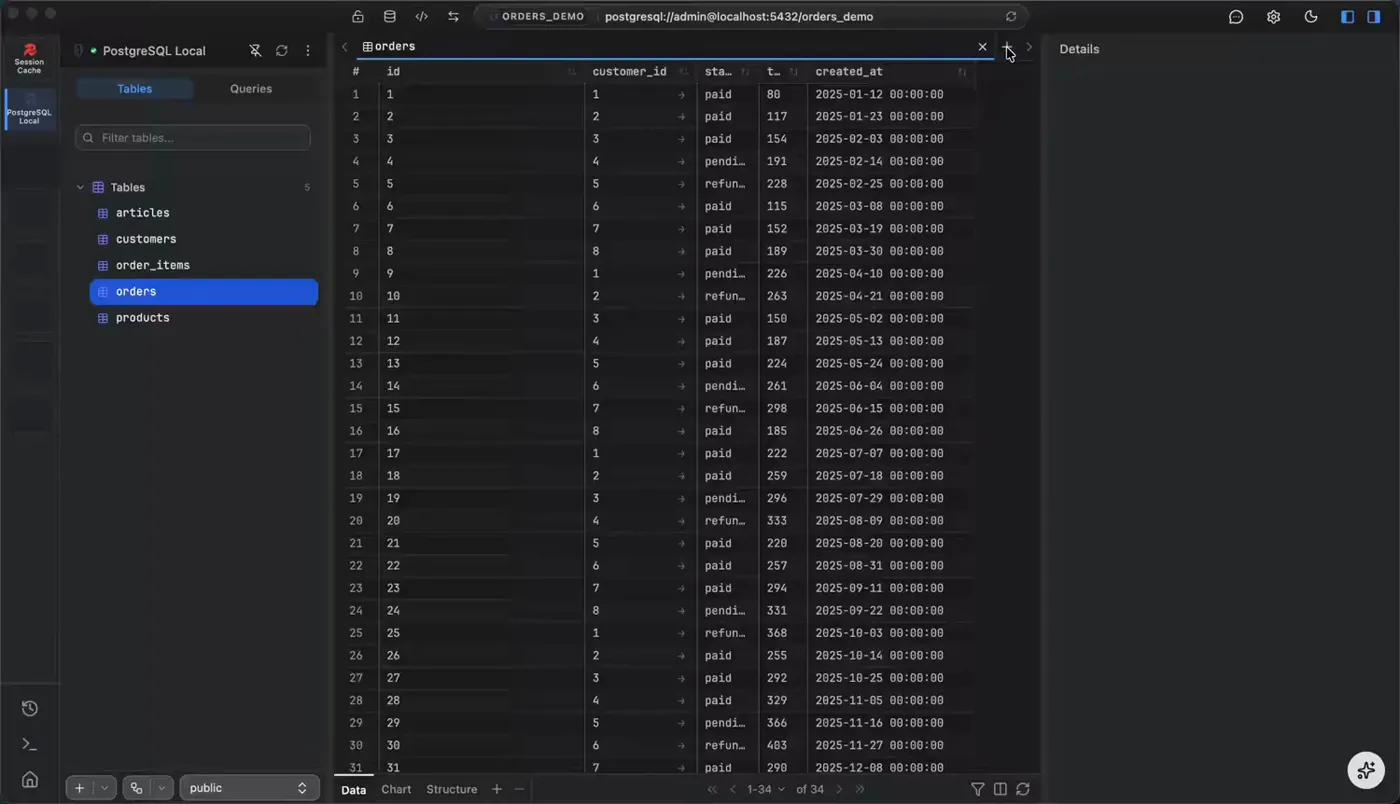The image size is (1400, 804).
Task: Switch to the Data view tab
Action: click(354, 789)
